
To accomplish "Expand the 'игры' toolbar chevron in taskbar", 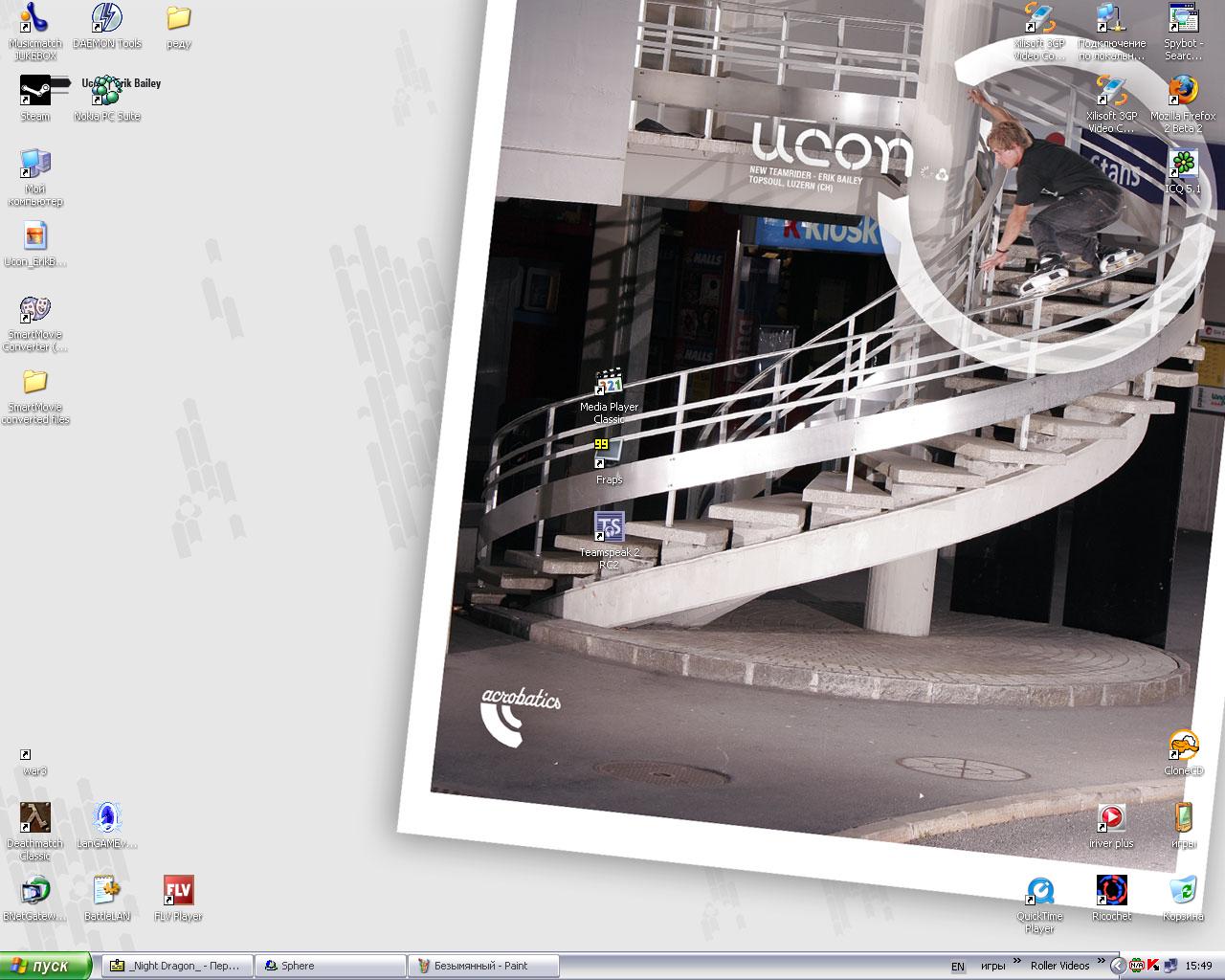I will point(1016,961).
